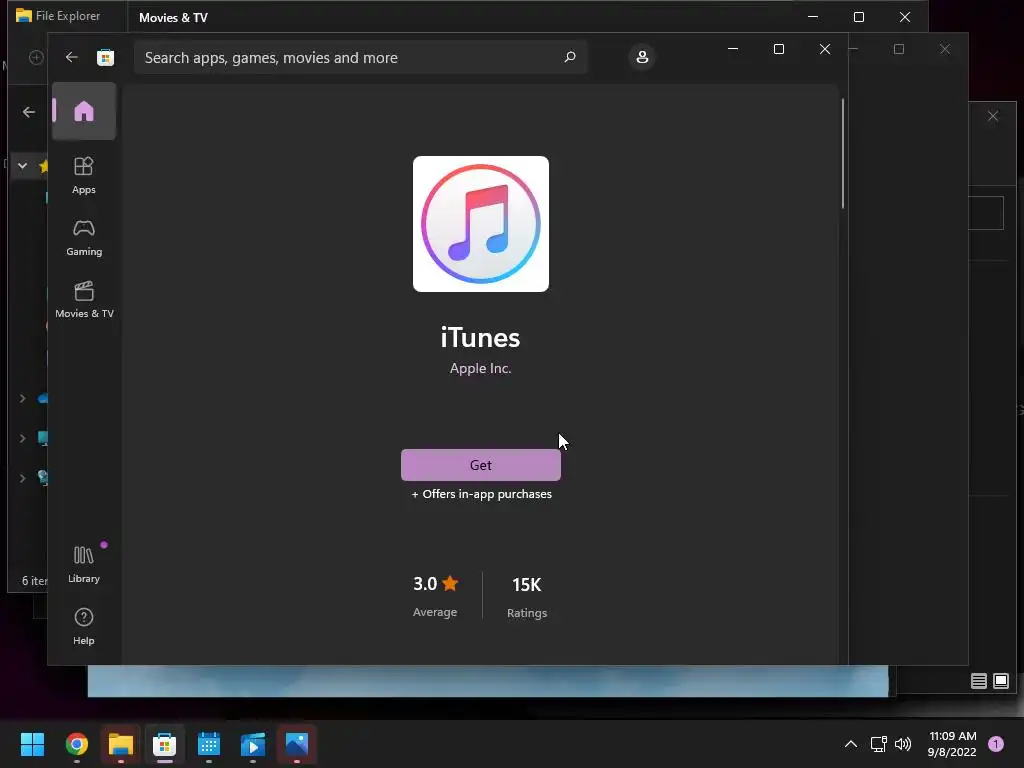Open Photos app from taskbar

click(x=296, y=744)
